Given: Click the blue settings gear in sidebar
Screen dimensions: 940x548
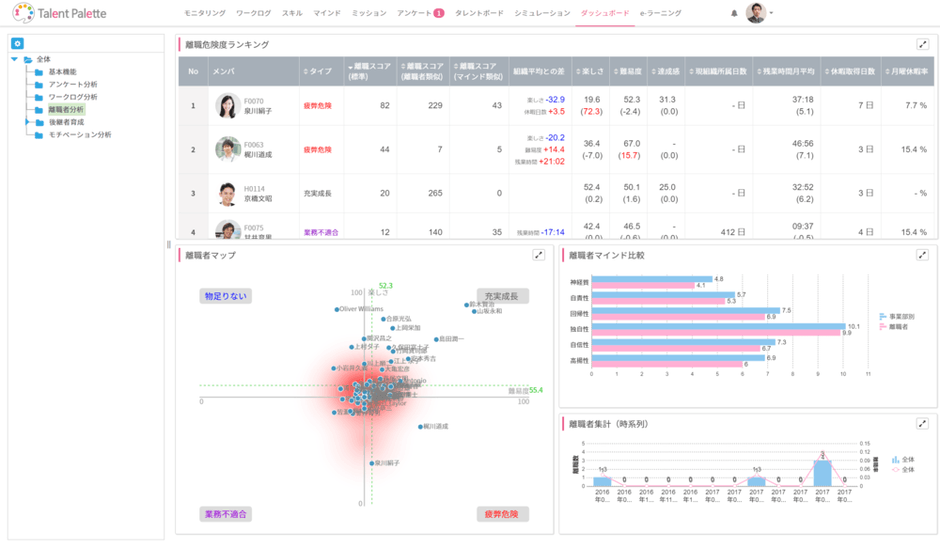Looking at the screenshot, I should click(17, 44).
